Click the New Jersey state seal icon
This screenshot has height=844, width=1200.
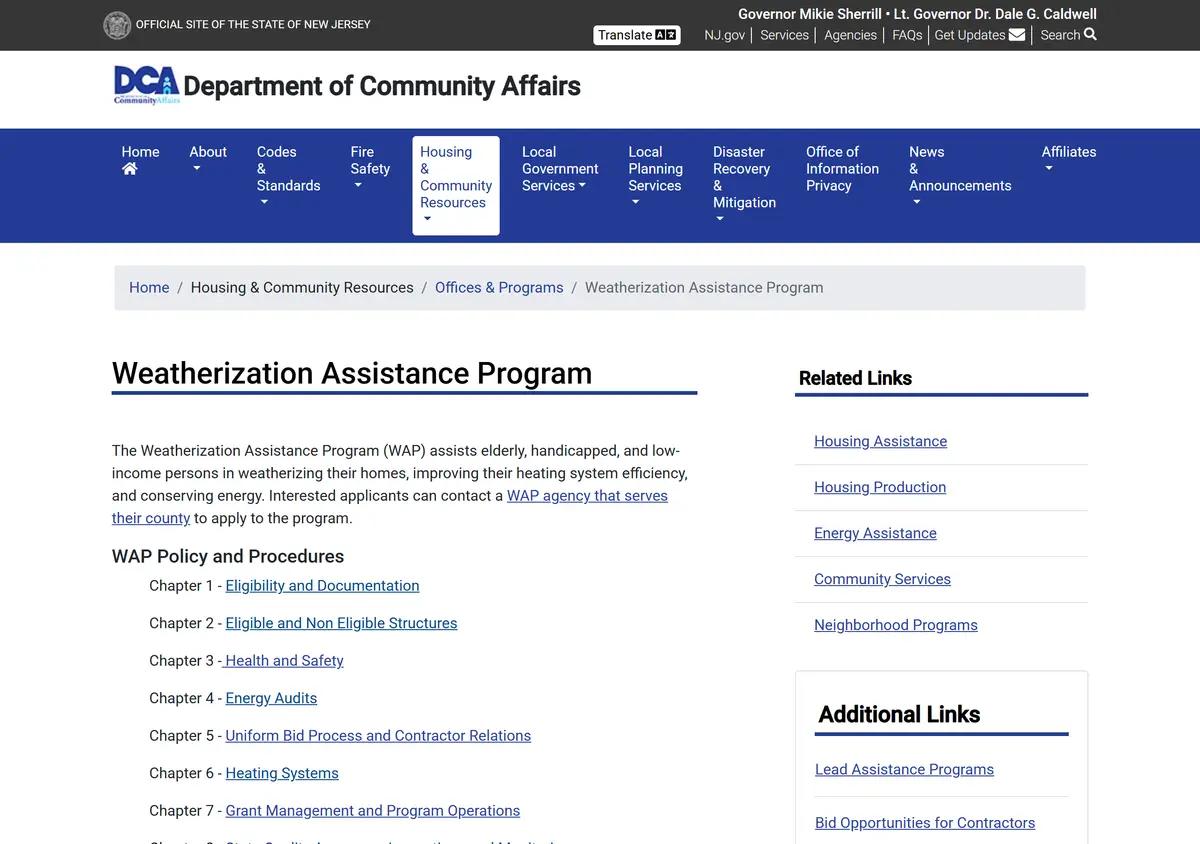click(x=117, y=25)
